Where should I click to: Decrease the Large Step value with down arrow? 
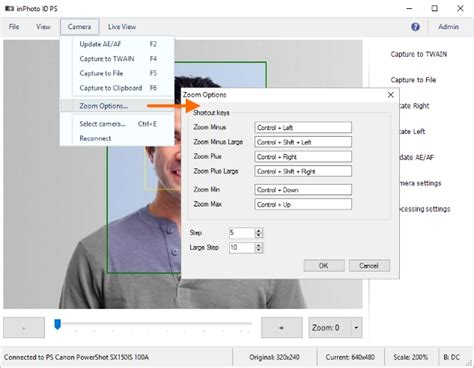point(259,250)
